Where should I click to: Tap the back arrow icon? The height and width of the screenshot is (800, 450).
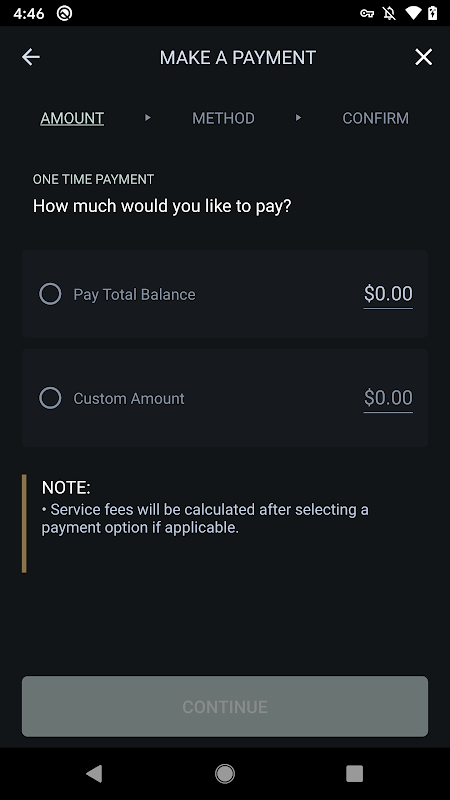[31, 57]
